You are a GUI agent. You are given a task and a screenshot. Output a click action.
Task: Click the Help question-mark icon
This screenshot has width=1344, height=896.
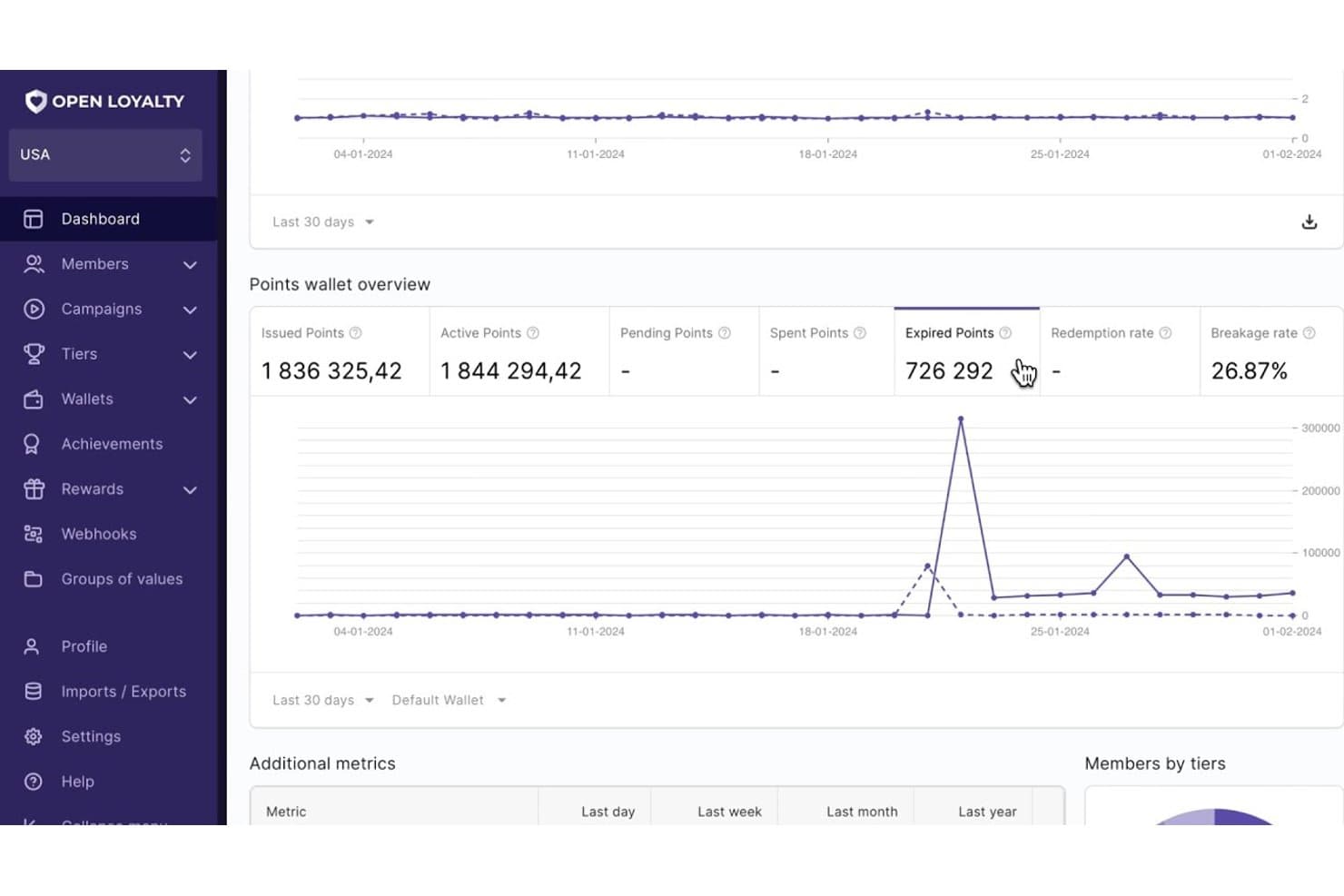point(34,782)
